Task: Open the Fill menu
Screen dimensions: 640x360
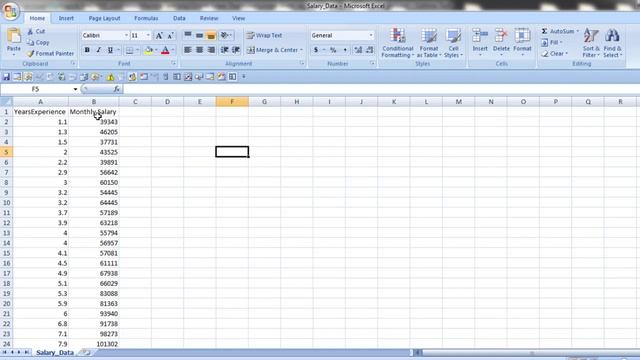Action: tap(552, 42)
